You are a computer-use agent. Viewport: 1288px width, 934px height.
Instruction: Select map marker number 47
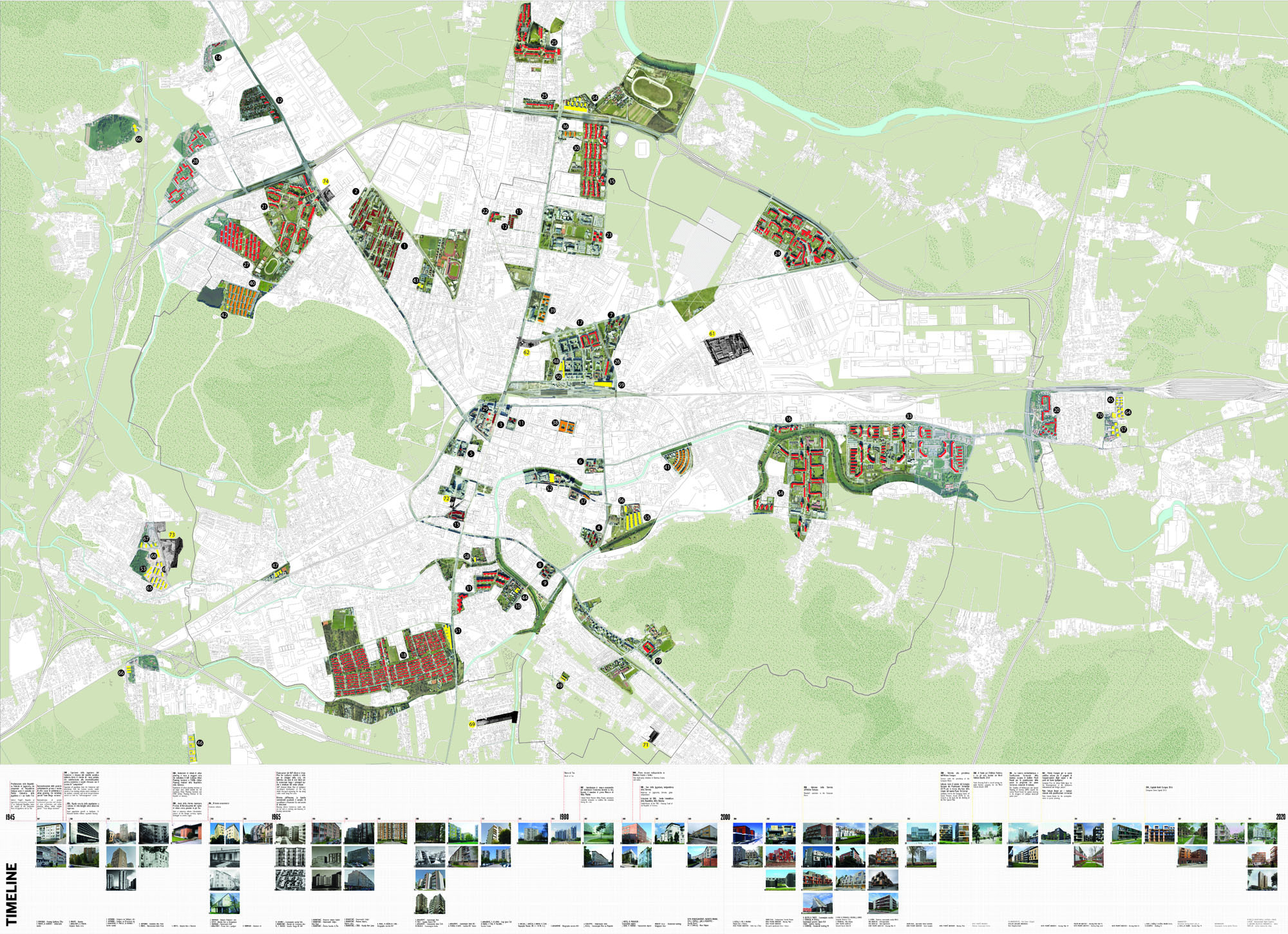[x=275, y=566]
